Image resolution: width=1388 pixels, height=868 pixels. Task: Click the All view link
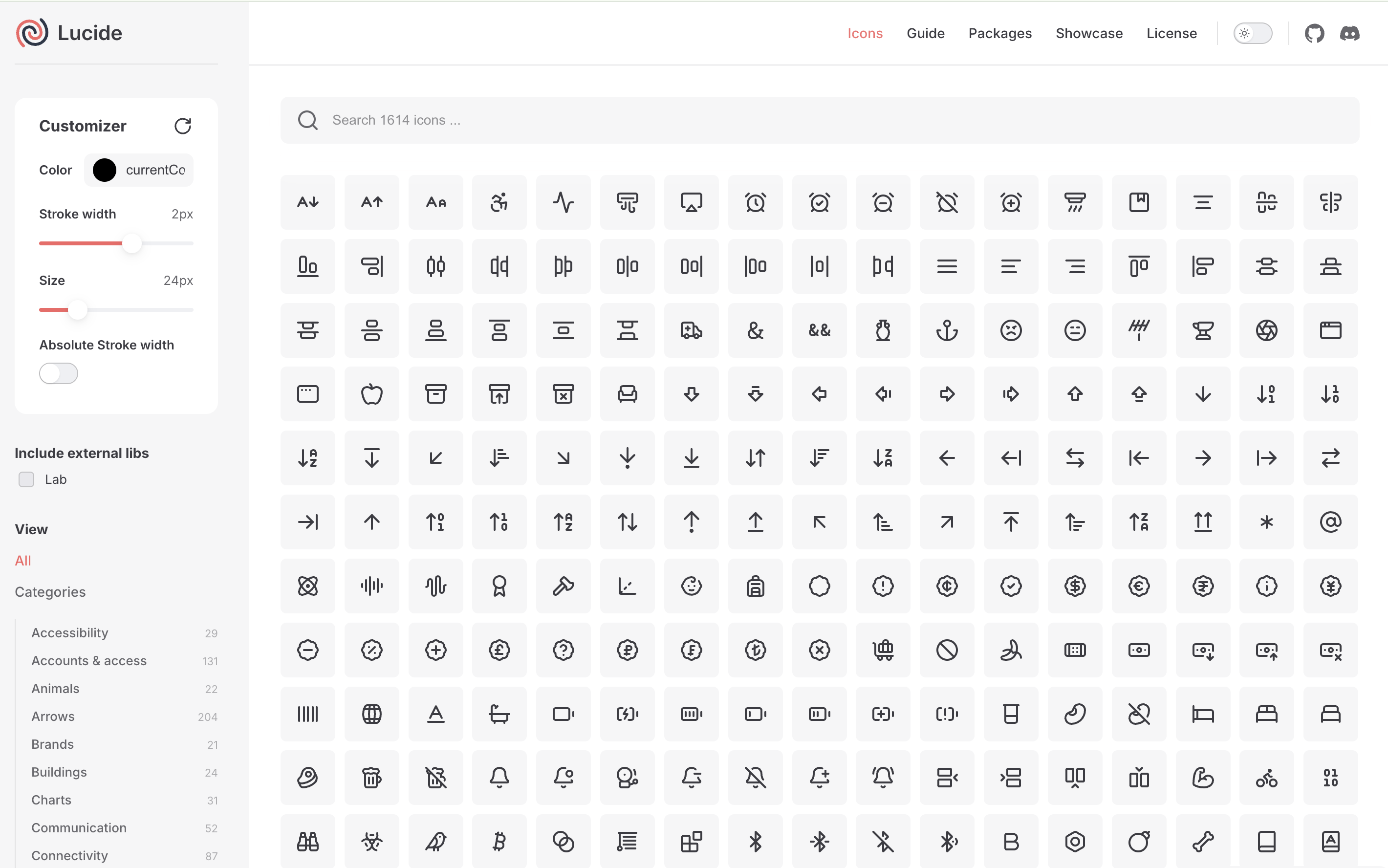[x=23, y=560]
